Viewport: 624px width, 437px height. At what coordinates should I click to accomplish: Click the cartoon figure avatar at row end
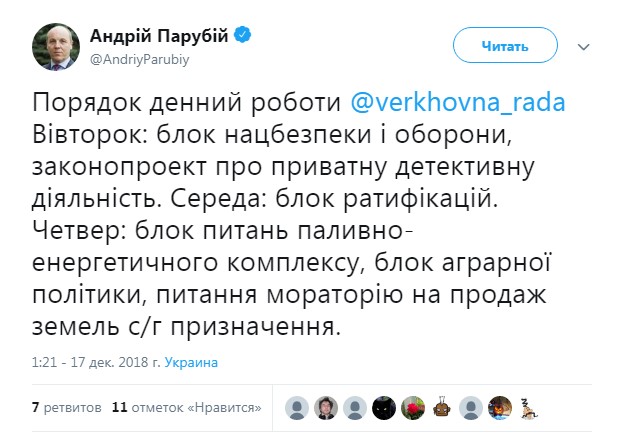pyautogui.click(x=528, y=408)
